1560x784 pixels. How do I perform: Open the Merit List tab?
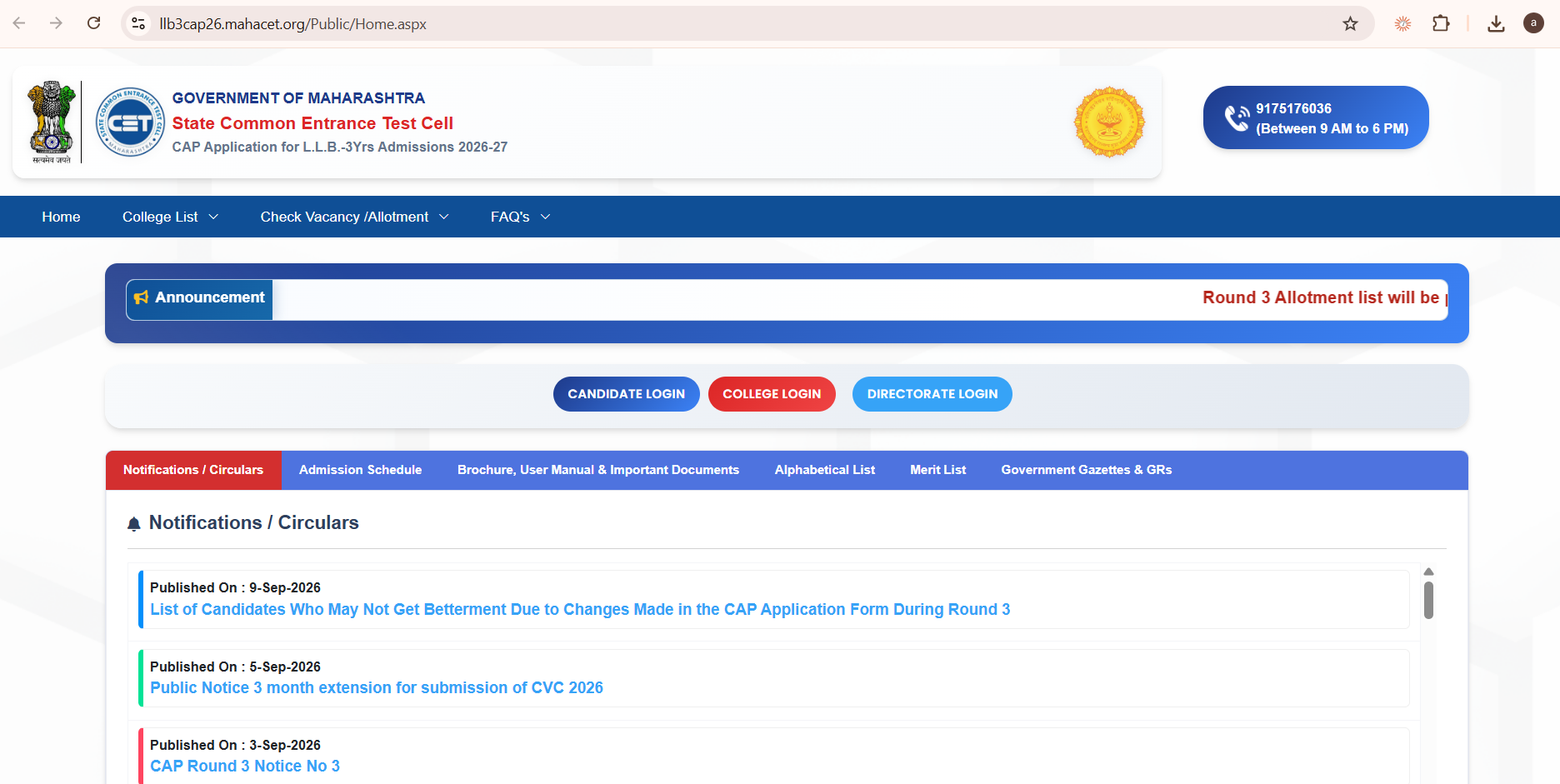pyautogui.click(x=937, y=470)
